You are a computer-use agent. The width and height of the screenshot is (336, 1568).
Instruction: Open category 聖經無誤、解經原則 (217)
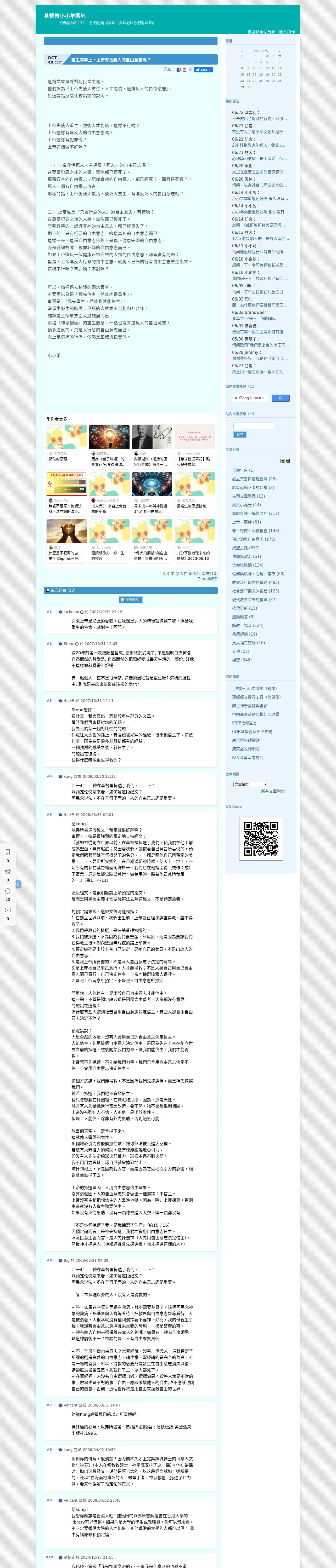pos(255,513)
